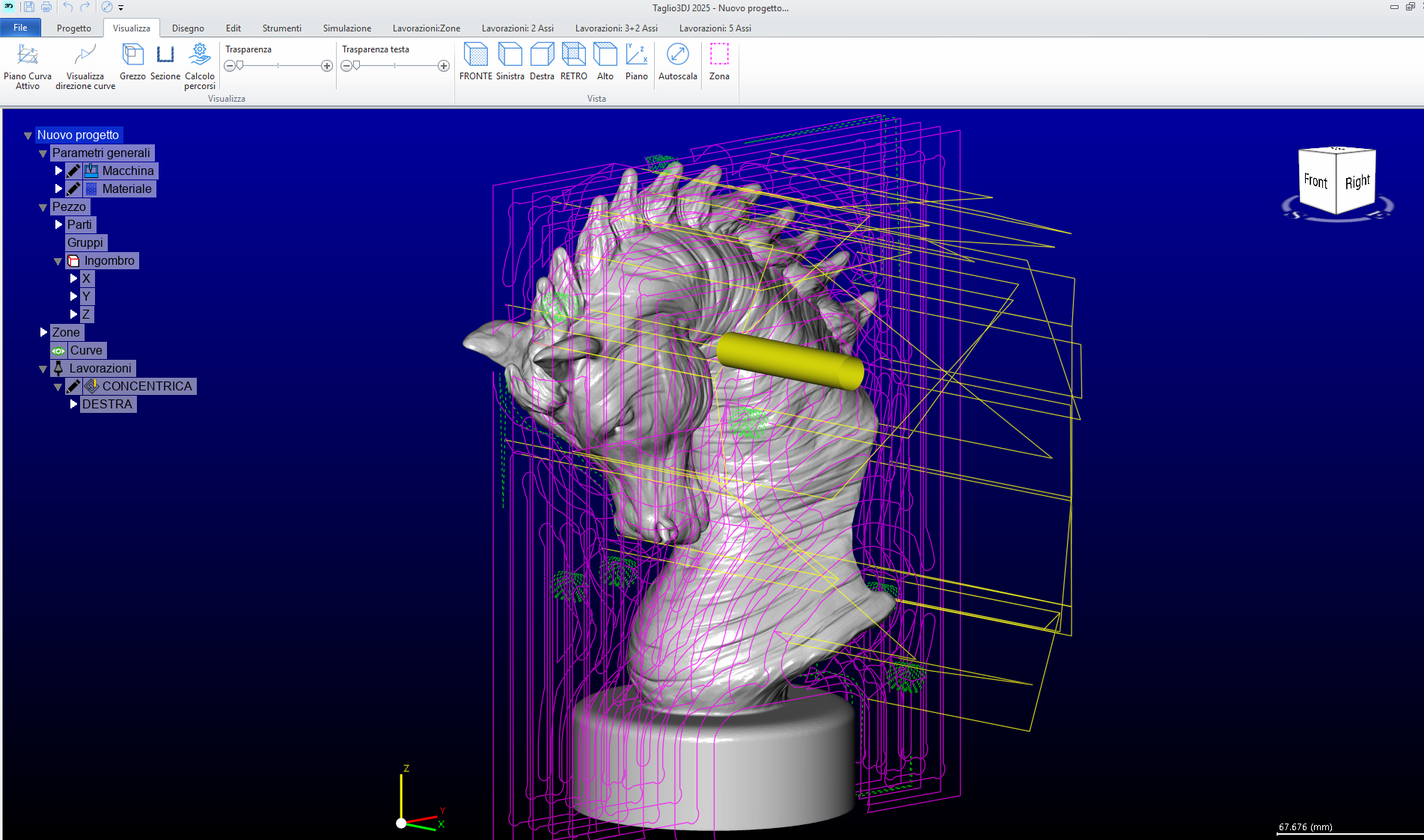Run Calcolo percorsi toolpath calculation
The height and width of the screenshot is (840, 1424).
coord(200,55)
